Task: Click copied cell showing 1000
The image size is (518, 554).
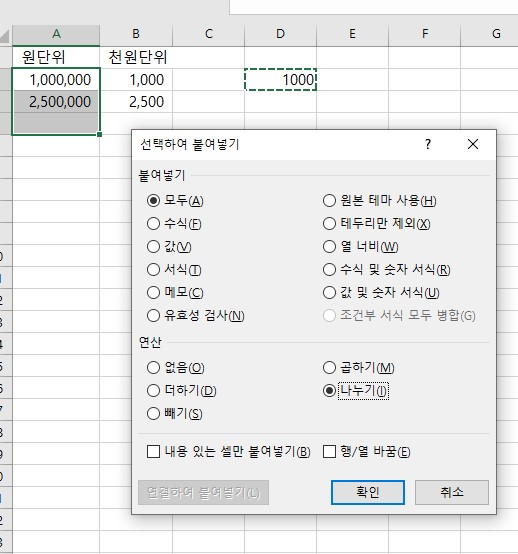Action: click(x=281, y=79)
